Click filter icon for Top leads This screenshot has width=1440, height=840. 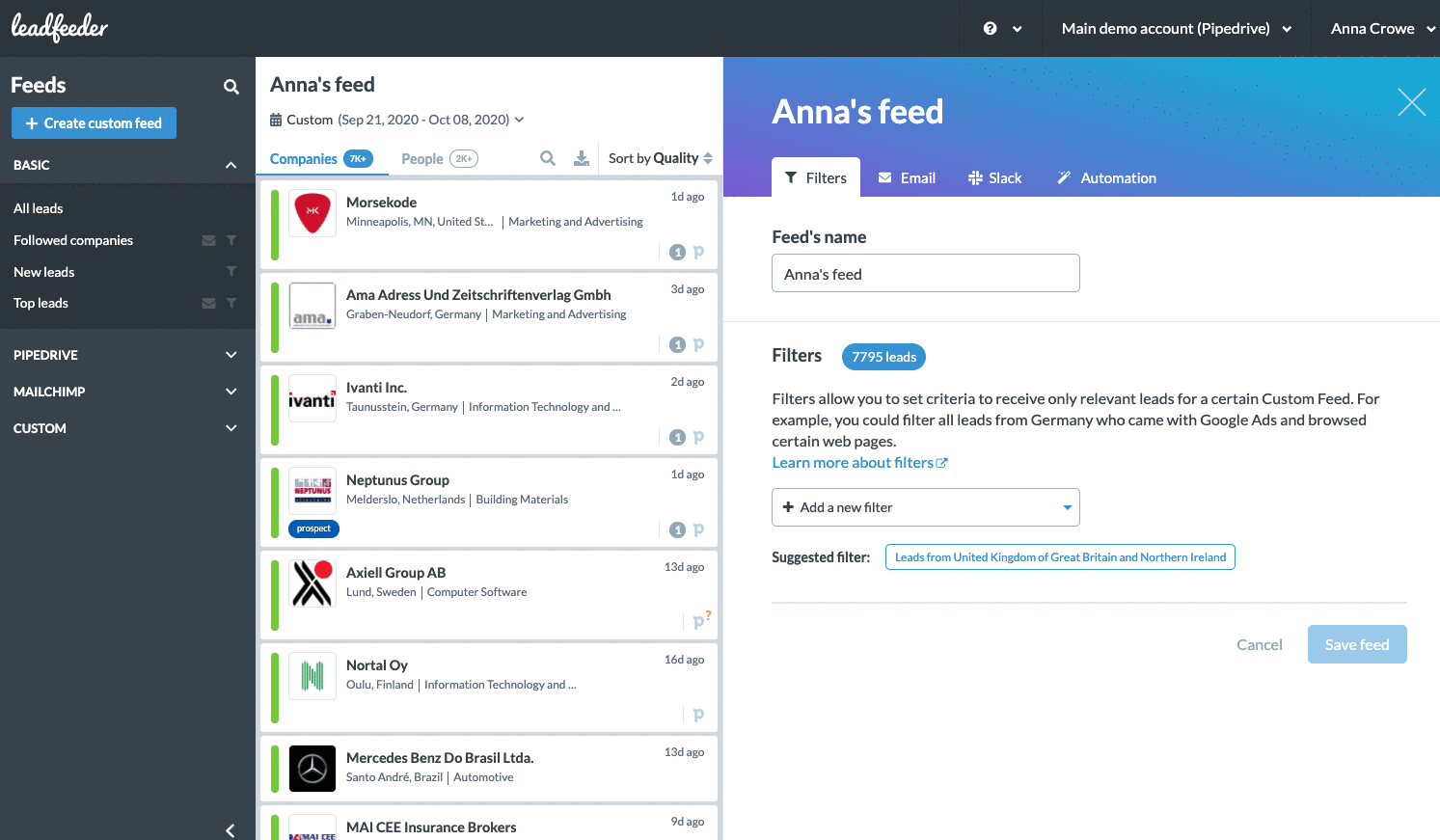231,303
